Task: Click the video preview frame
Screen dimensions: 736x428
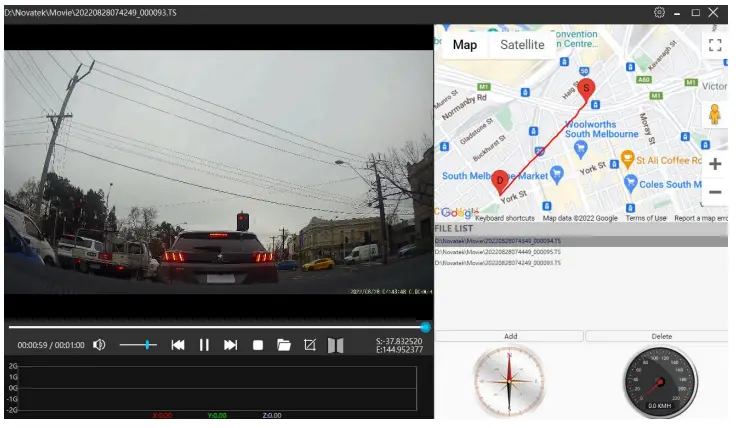Action: click(219, 172)
